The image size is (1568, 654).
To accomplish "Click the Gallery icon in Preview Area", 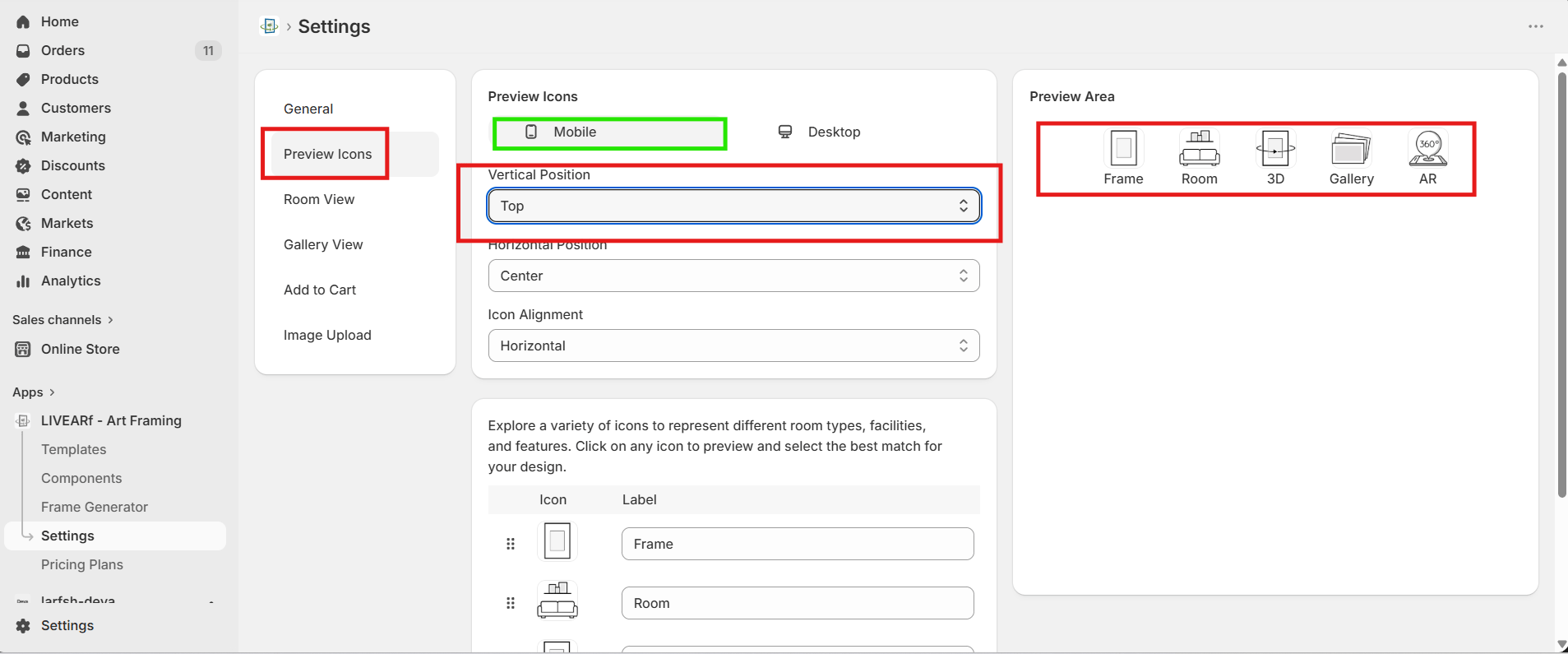I will 1351,149.
